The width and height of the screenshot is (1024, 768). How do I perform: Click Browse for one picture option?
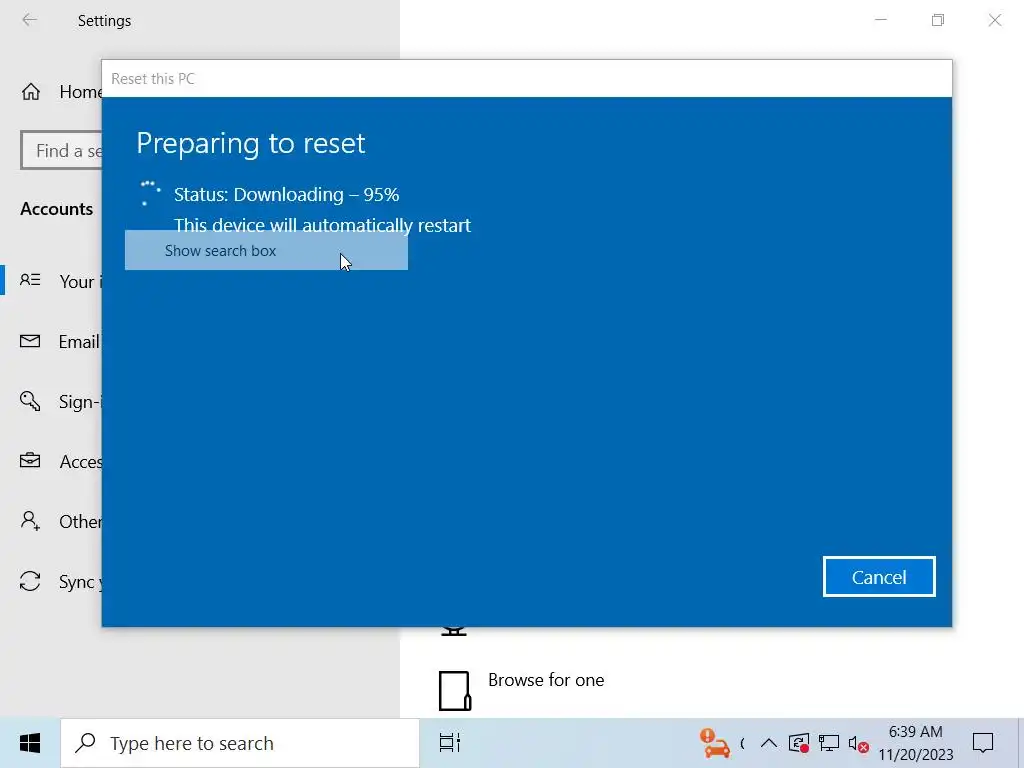546,680
